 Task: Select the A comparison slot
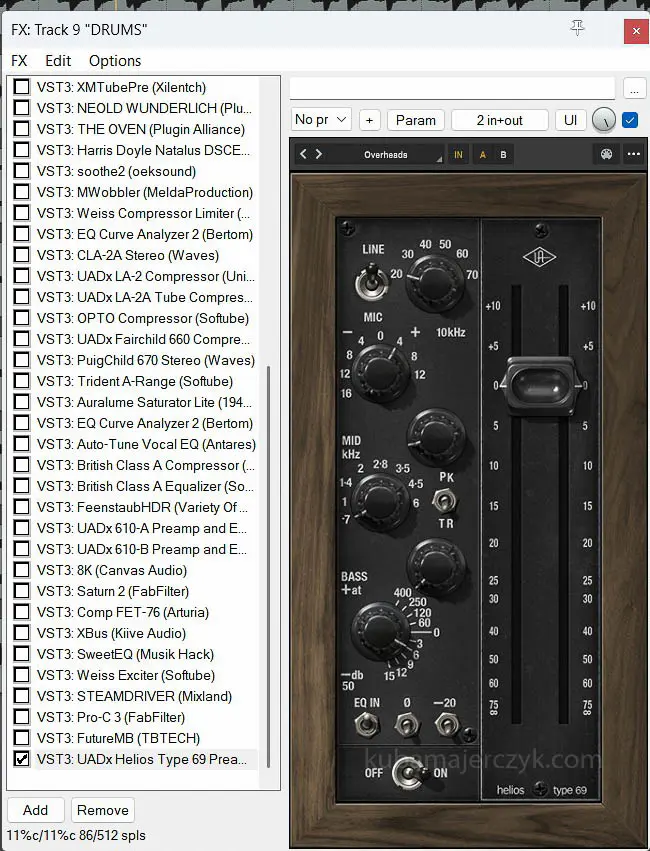click(x=483, y=155)
